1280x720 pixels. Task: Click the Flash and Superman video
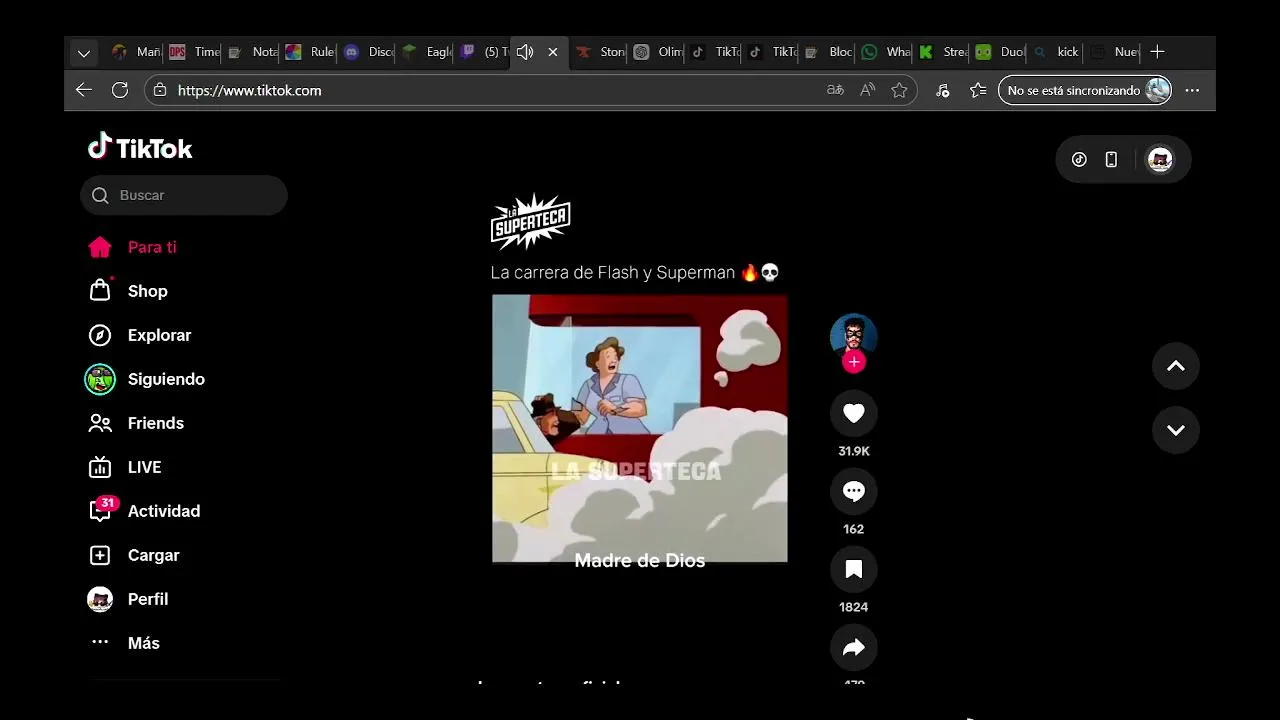[x=640, y=428]
